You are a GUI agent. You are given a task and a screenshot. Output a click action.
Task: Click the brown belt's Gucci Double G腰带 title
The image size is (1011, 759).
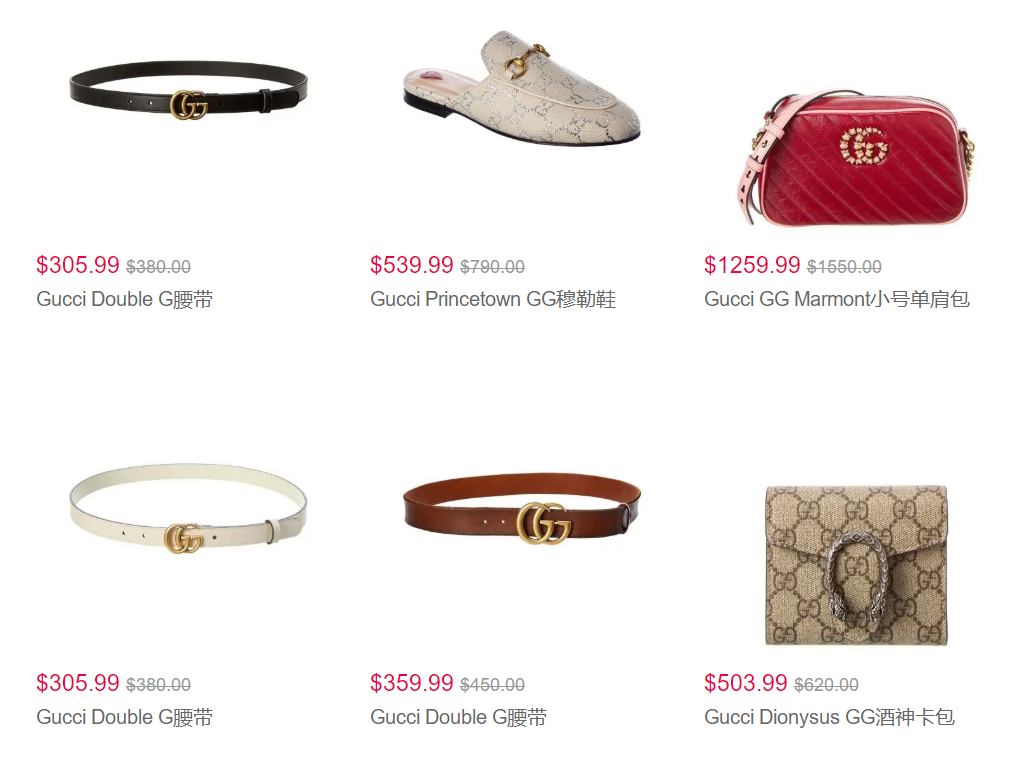(x=458, y=717)
